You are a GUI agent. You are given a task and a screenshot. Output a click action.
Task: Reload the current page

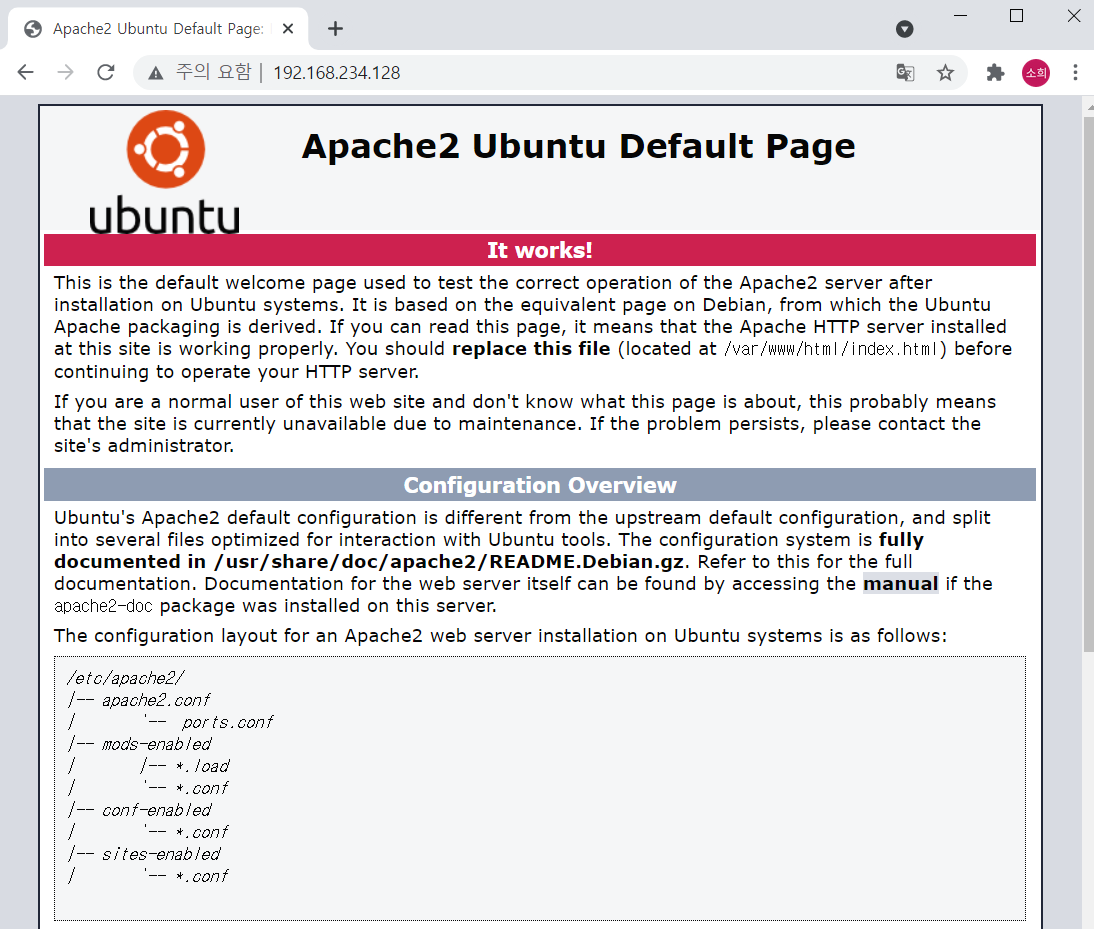tap(105, 73)
